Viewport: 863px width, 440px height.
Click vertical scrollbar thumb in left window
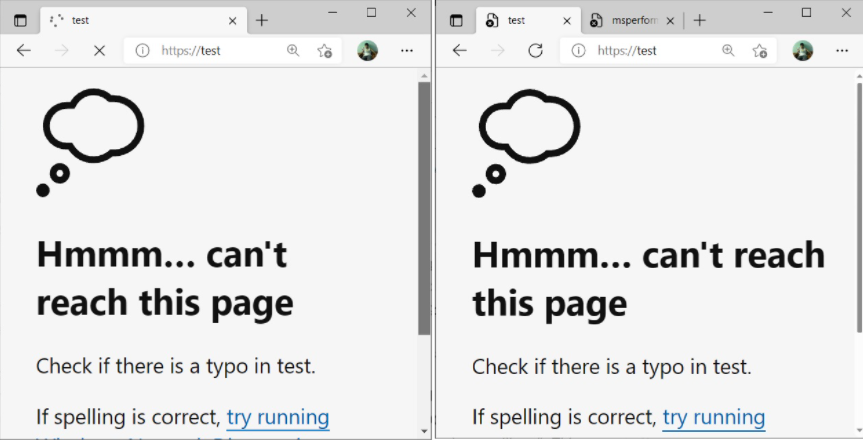click(424, 208)
